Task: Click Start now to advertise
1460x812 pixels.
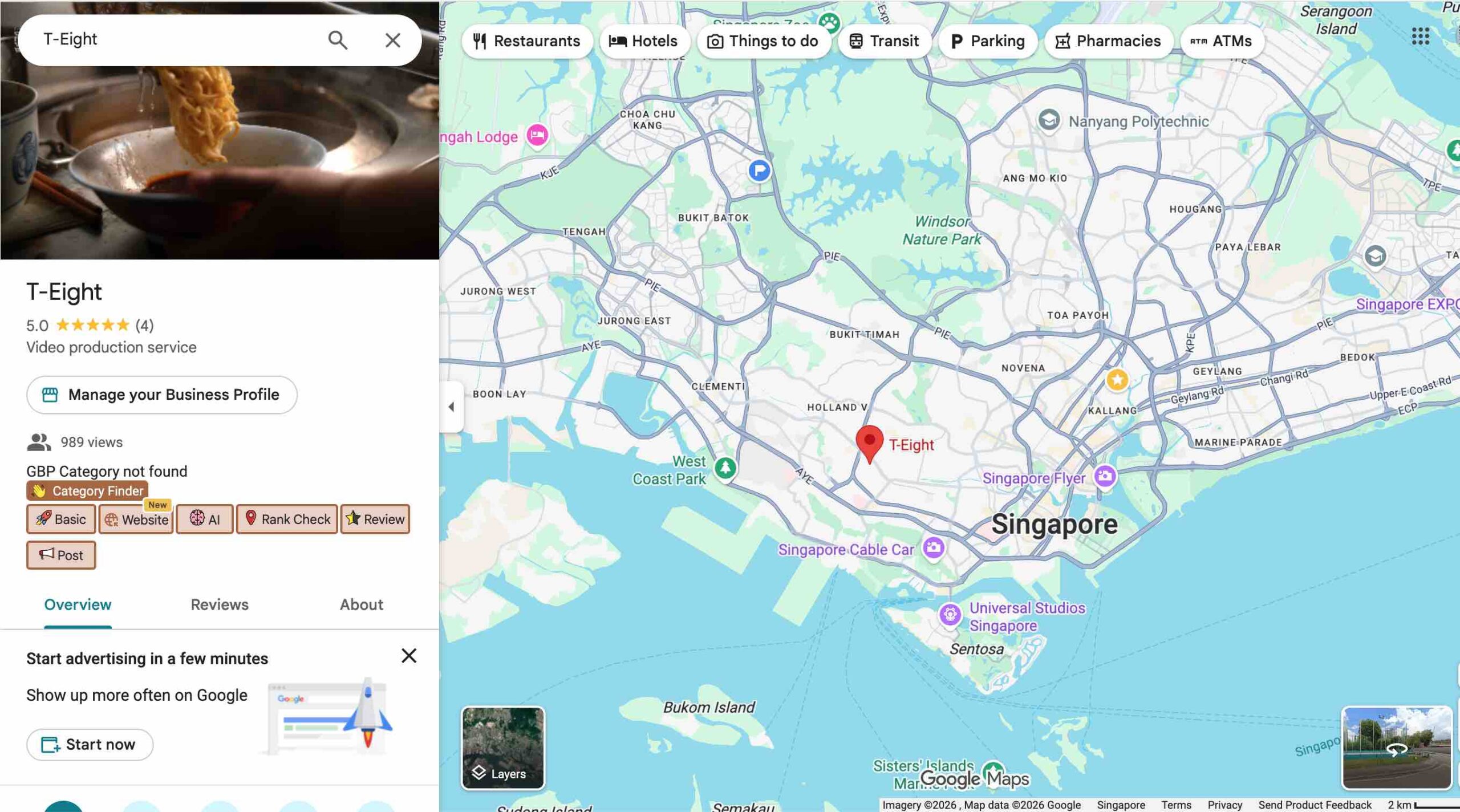Action: [x=90, y=744]
